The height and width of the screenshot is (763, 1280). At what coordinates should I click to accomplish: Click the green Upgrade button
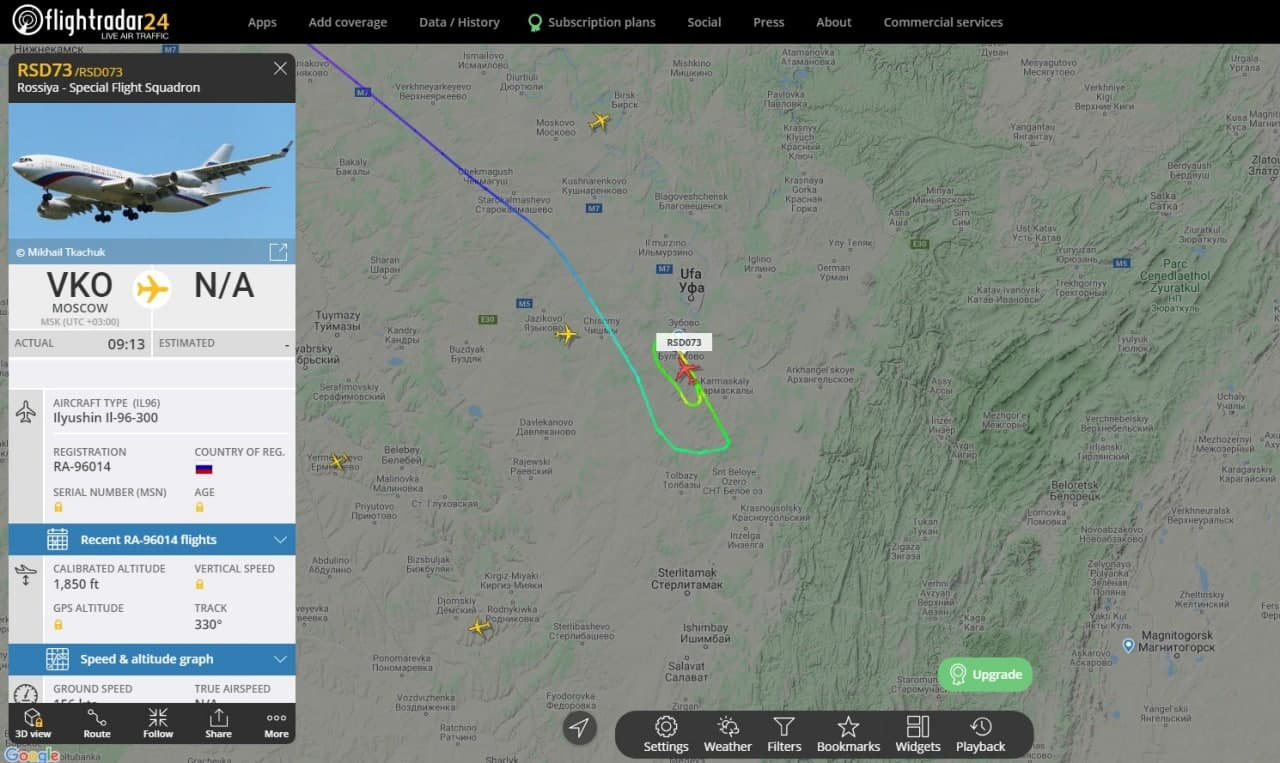(x=985, y=674)
